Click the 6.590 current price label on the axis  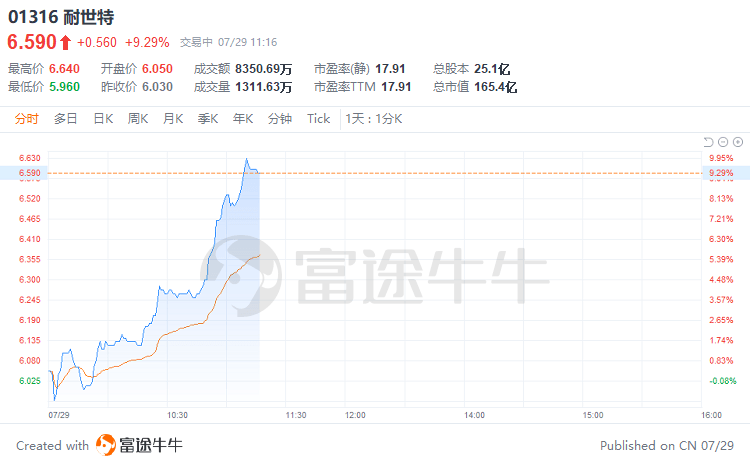coord(30,173)
